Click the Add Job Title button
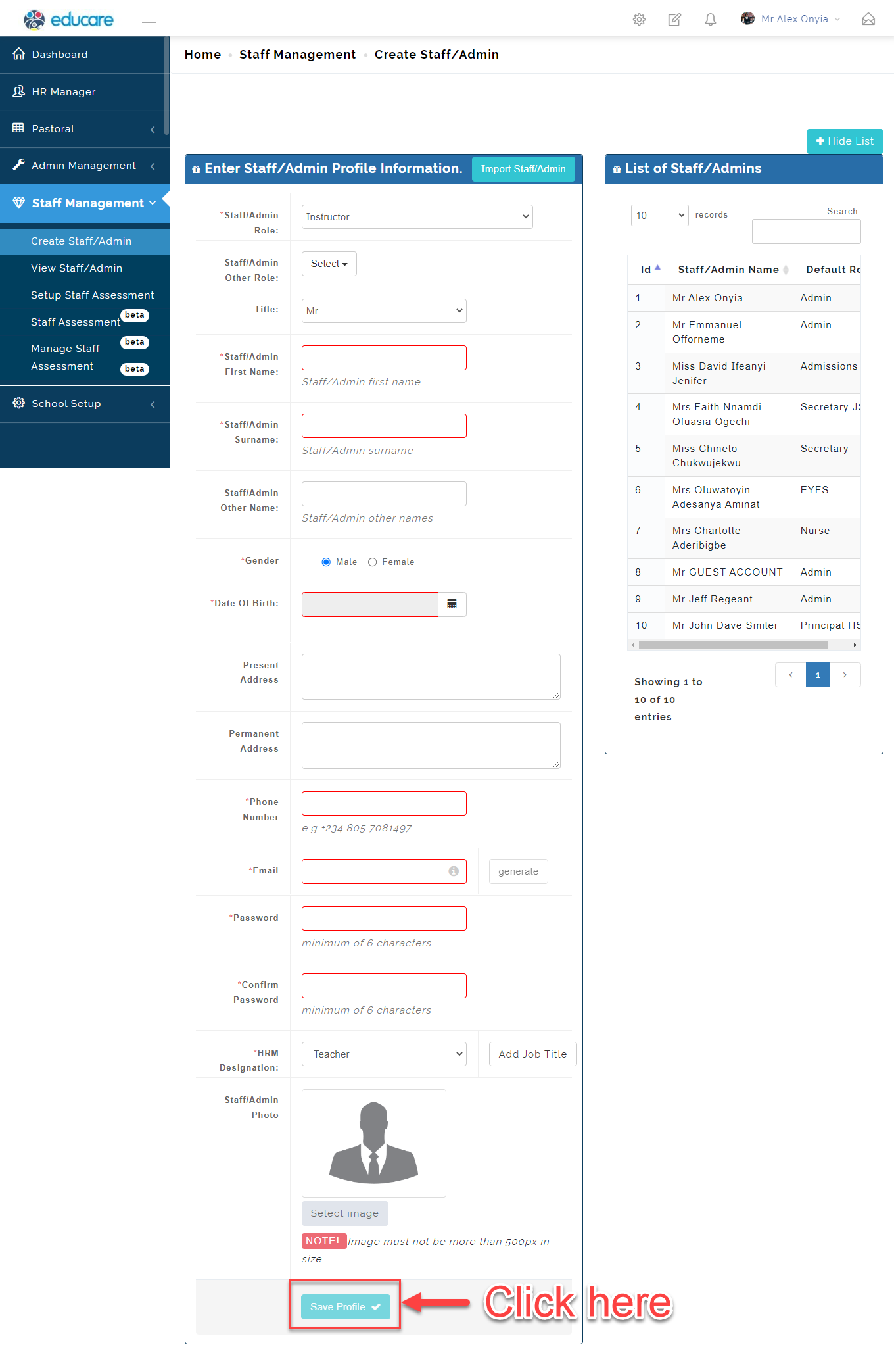This screenshot has width=894, height=1372. [x=532, y=1054]
